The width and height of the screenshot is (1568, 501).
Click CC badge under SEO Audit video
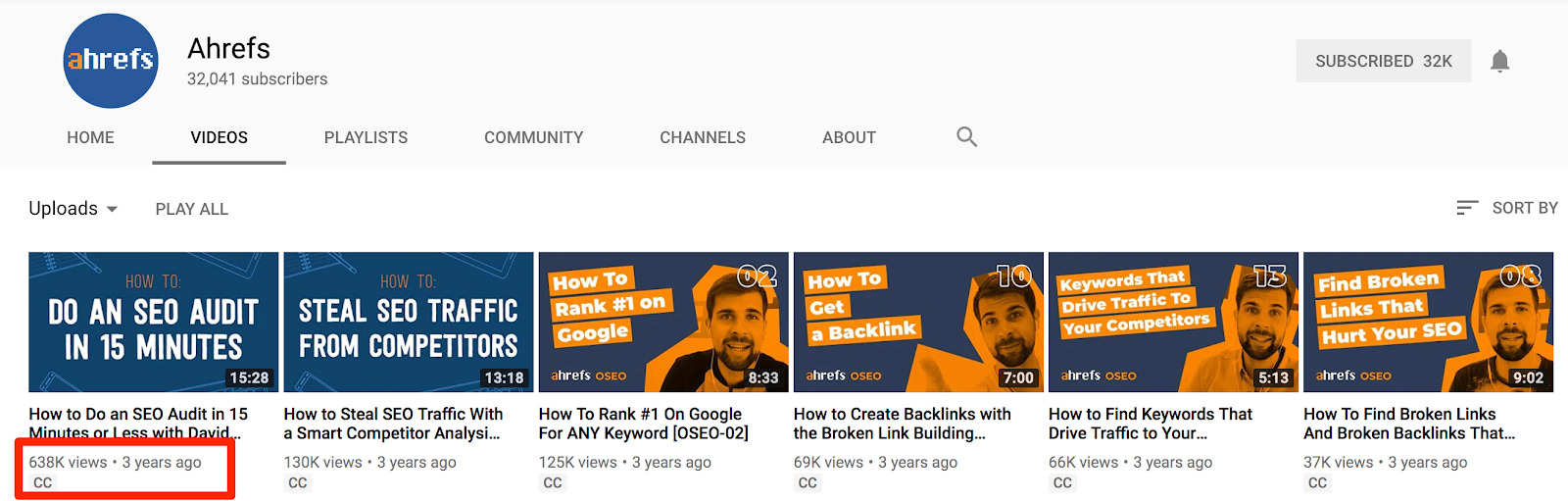[x=43, y=482]
